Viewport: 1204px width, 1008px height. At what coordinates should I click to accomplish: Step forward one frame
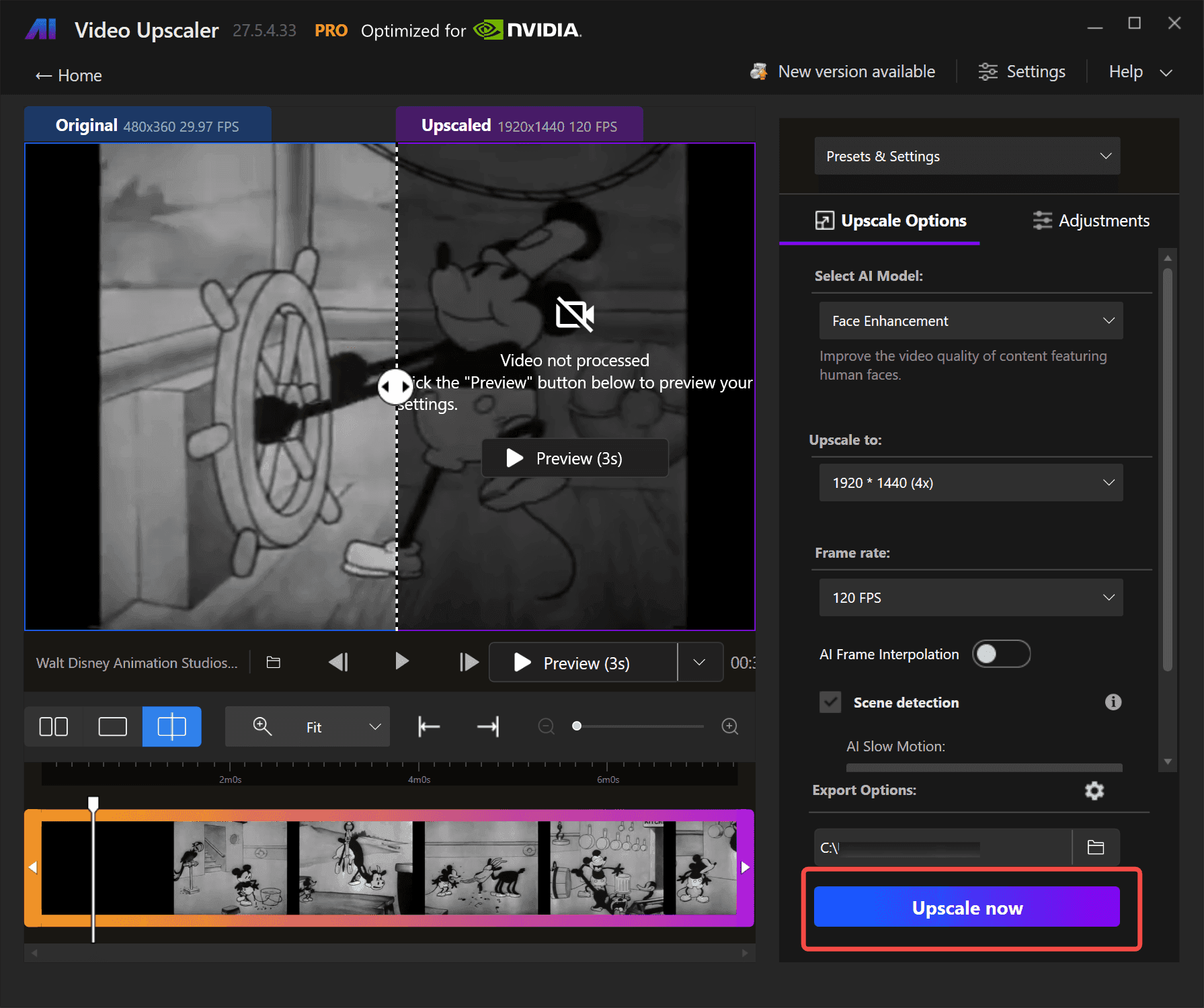coord(469,663)
